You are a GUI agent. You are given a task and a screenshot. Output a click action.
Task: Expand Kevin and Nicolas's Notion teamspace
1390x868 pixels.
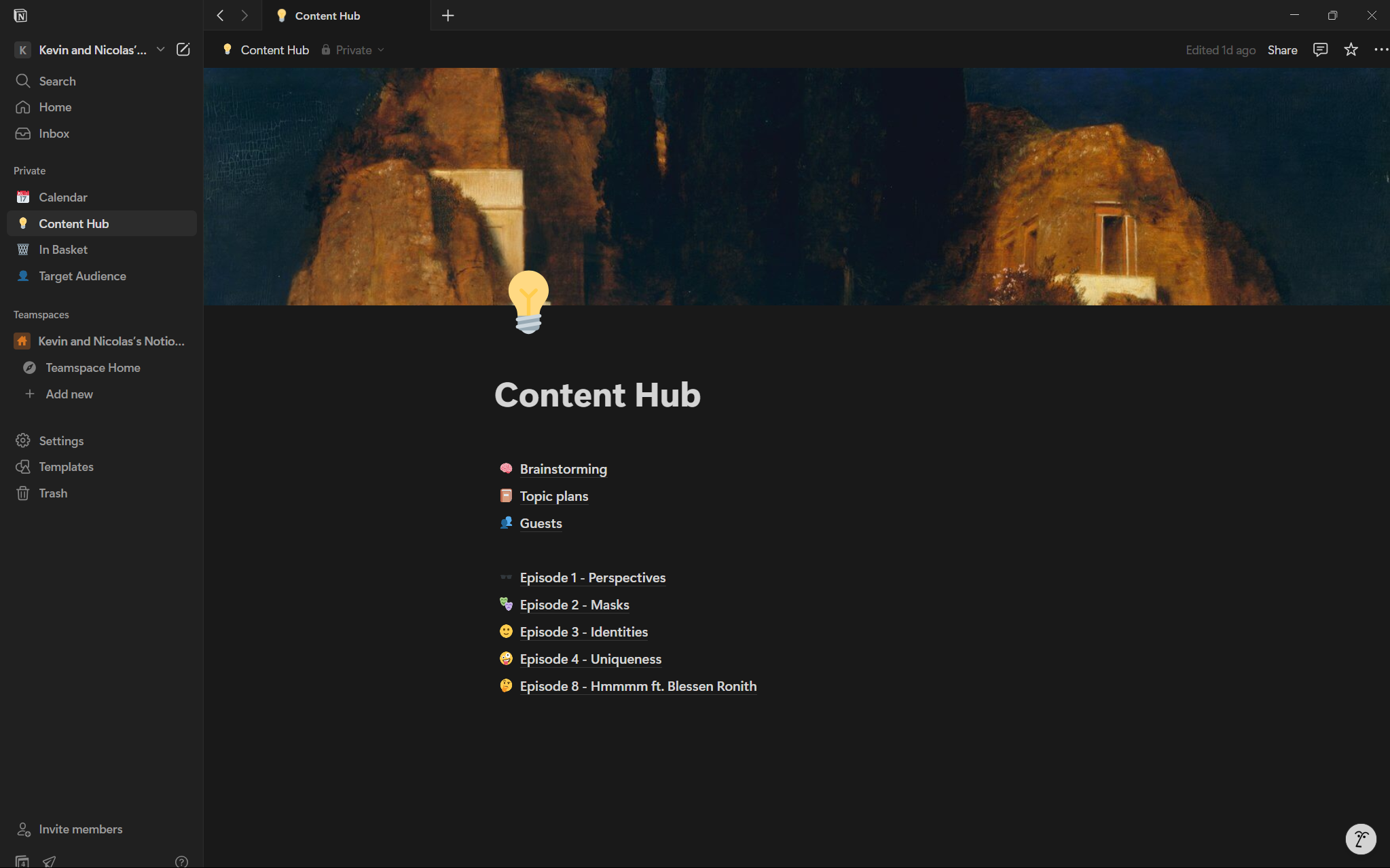click(102, 341)
